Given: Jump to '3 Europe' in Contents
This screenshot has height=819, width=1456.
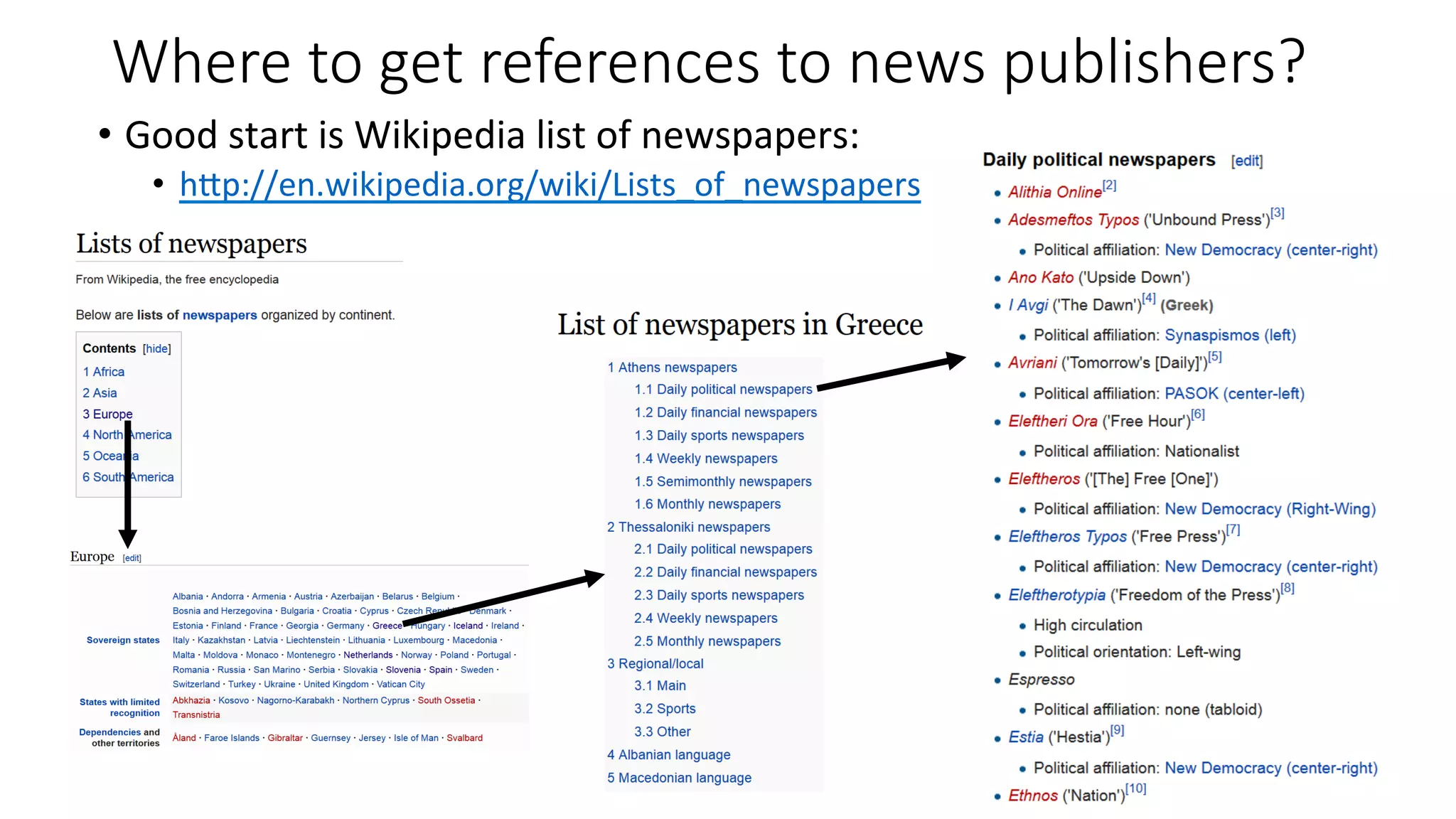Looking at the screenshot, I should [107, 414].
